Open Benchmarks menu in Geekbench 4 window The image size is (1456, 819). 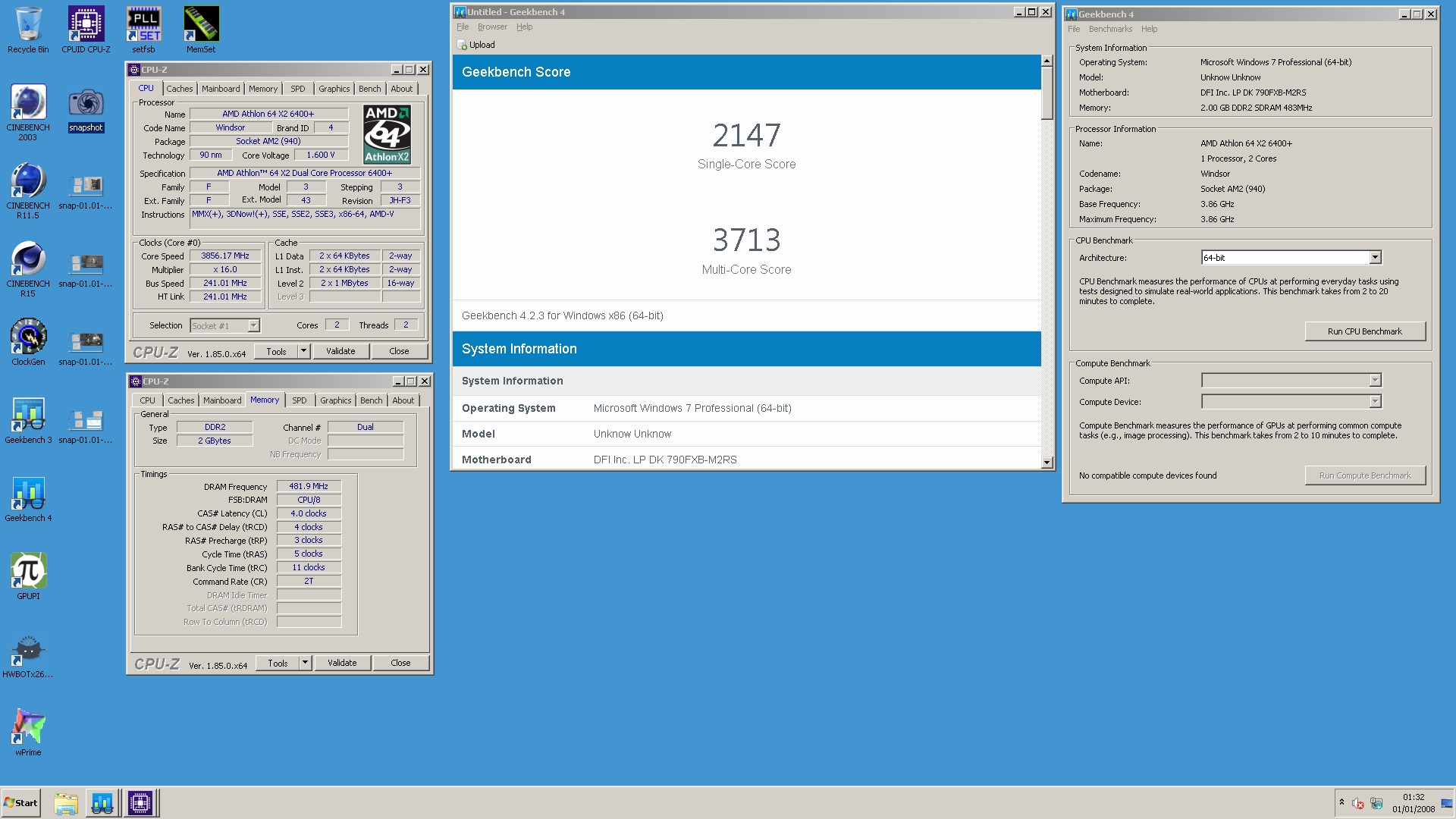pos(1110,29)
